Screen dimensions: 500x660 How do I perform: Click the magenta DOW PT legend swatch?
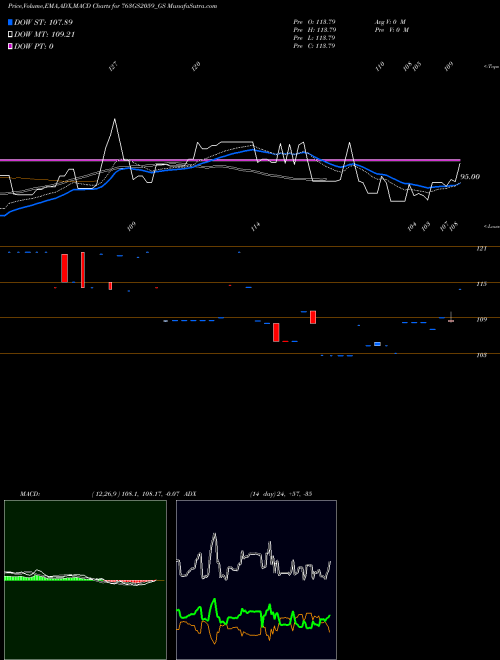coord(10,46)
